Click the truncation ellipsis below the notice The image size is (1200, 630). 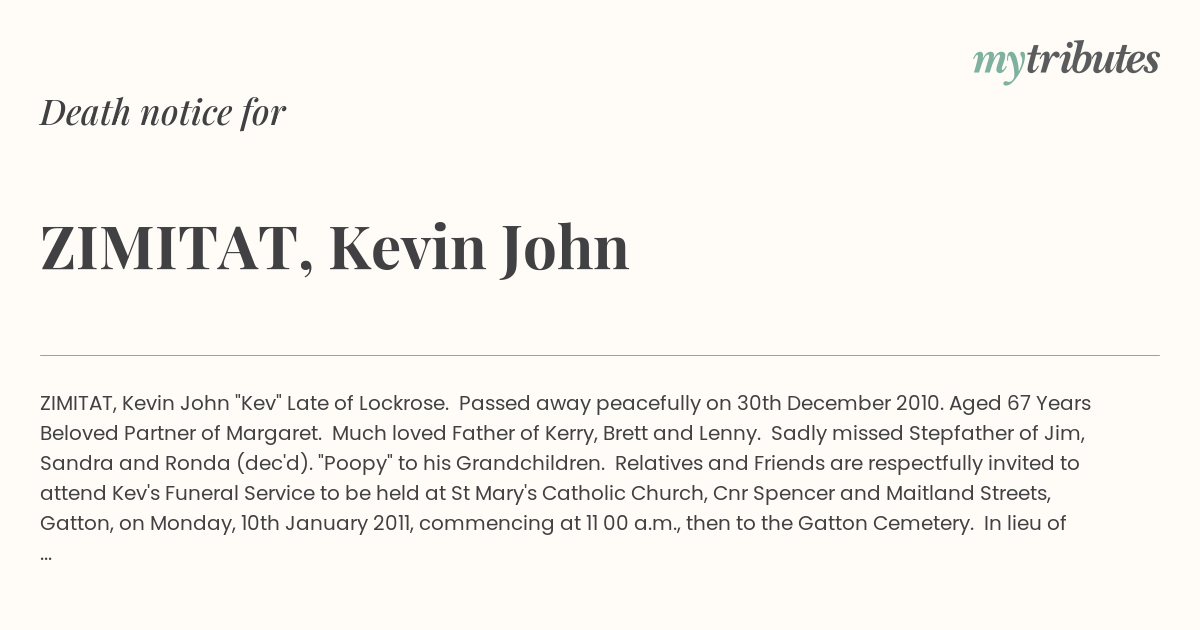click(46, 555)
